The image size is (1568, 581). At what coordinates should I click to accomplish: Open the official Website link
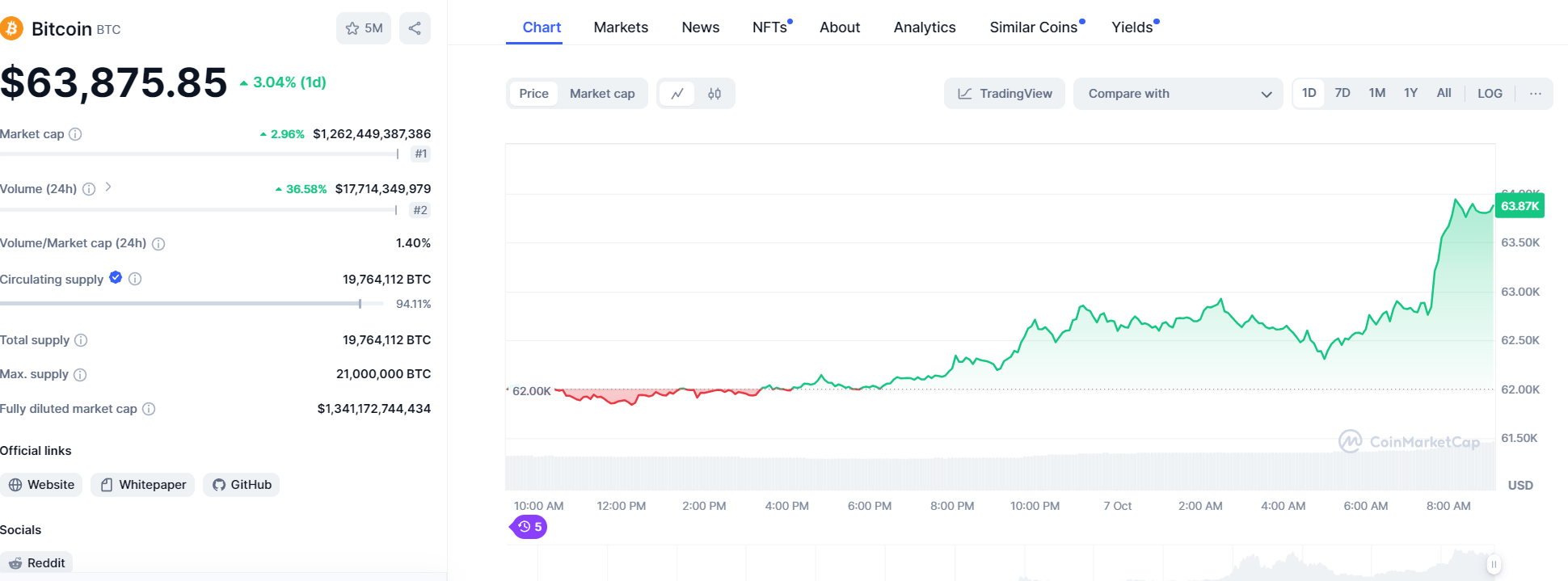[41, 485]
